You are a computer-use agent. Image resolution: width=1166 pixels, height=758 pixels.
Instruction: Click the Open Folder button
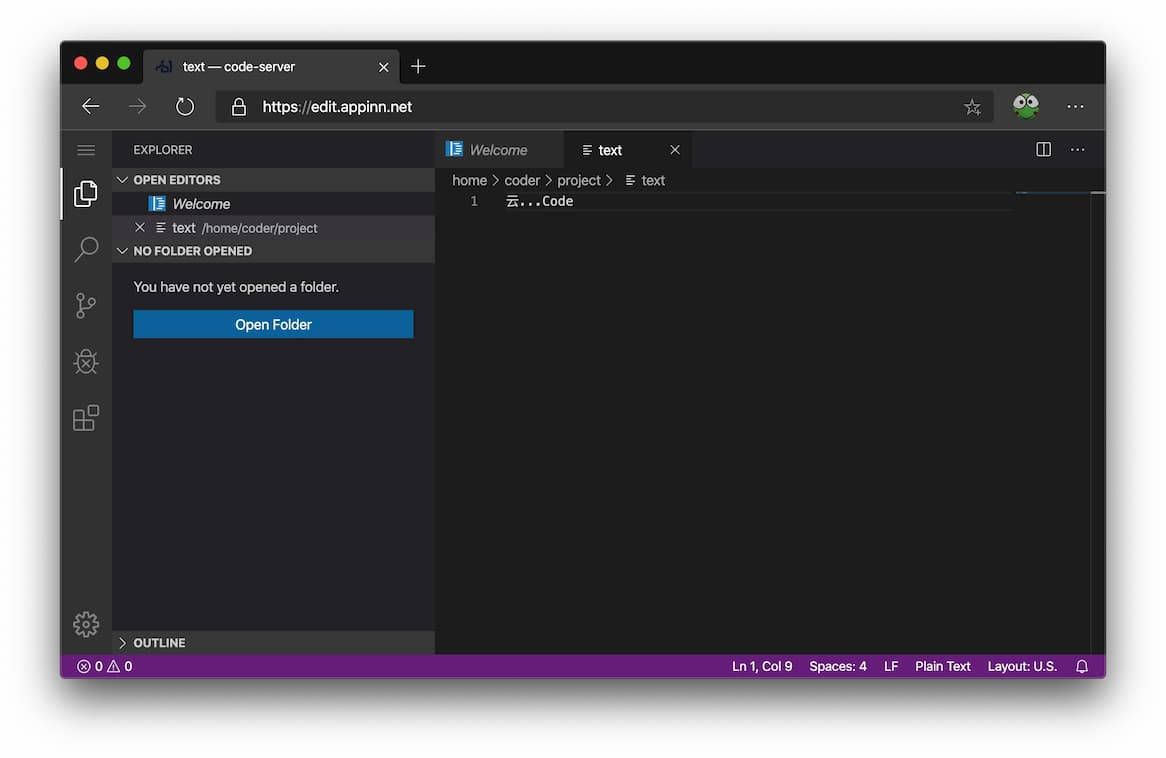click(x=273, y=324)
